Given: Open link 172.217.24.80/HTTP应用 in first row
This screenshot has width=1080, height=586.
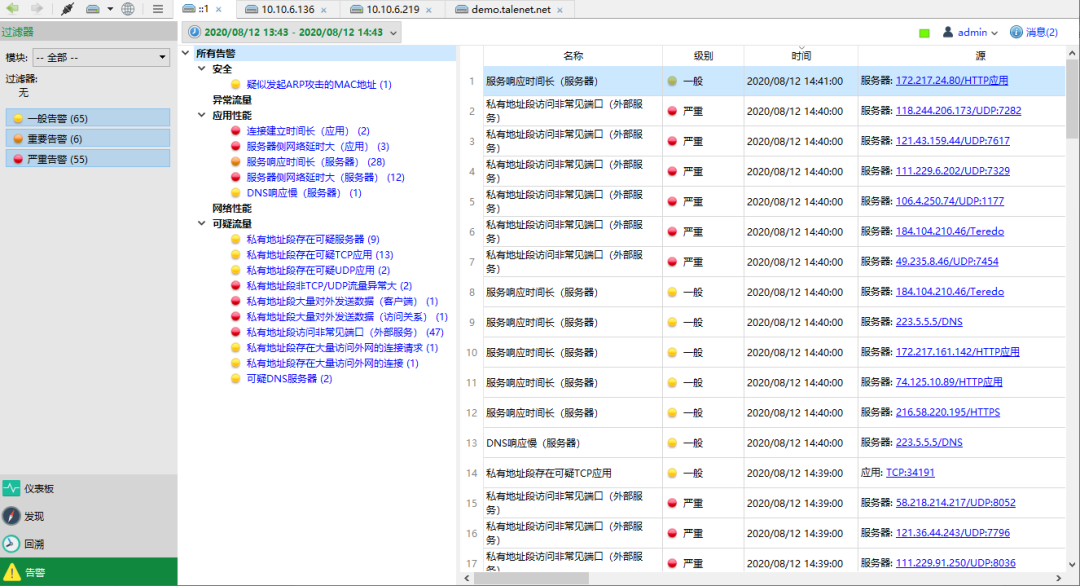Looking at the screenshot, I should (952, 81).
